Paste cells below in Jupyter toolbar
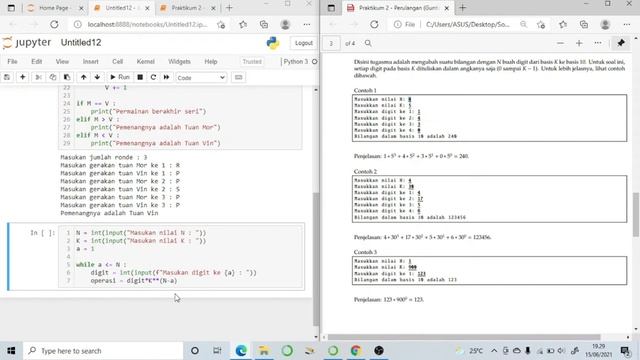 pos(67,77)
